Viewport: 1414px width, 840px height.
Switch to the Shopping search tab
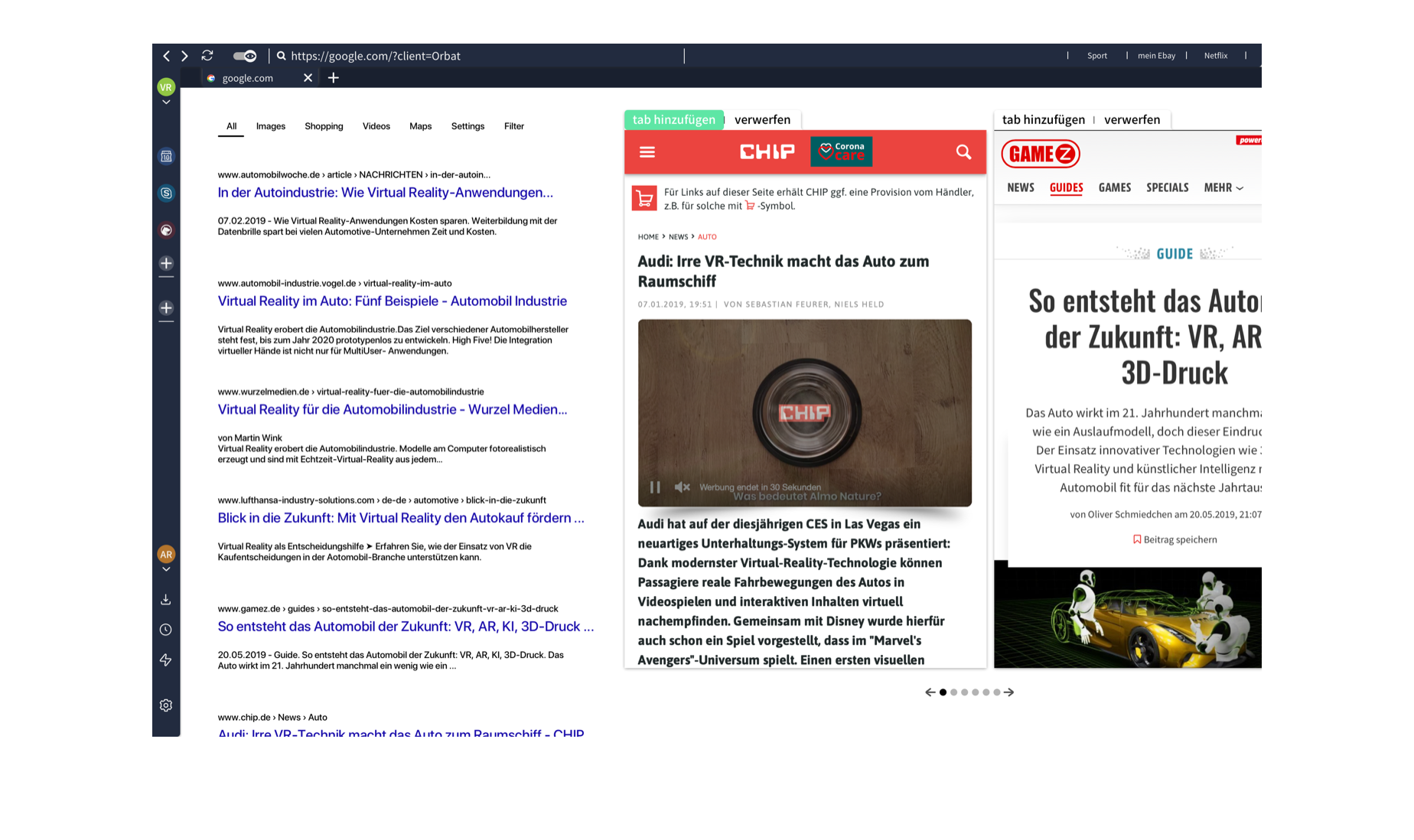(324, 126)
